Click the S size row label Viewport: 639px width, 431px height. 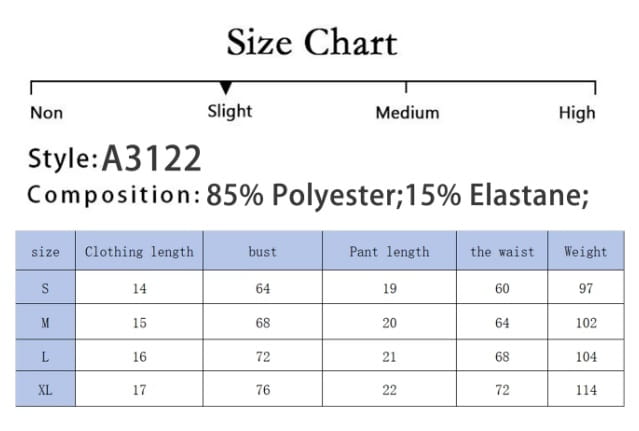click(x=45, y=288)
